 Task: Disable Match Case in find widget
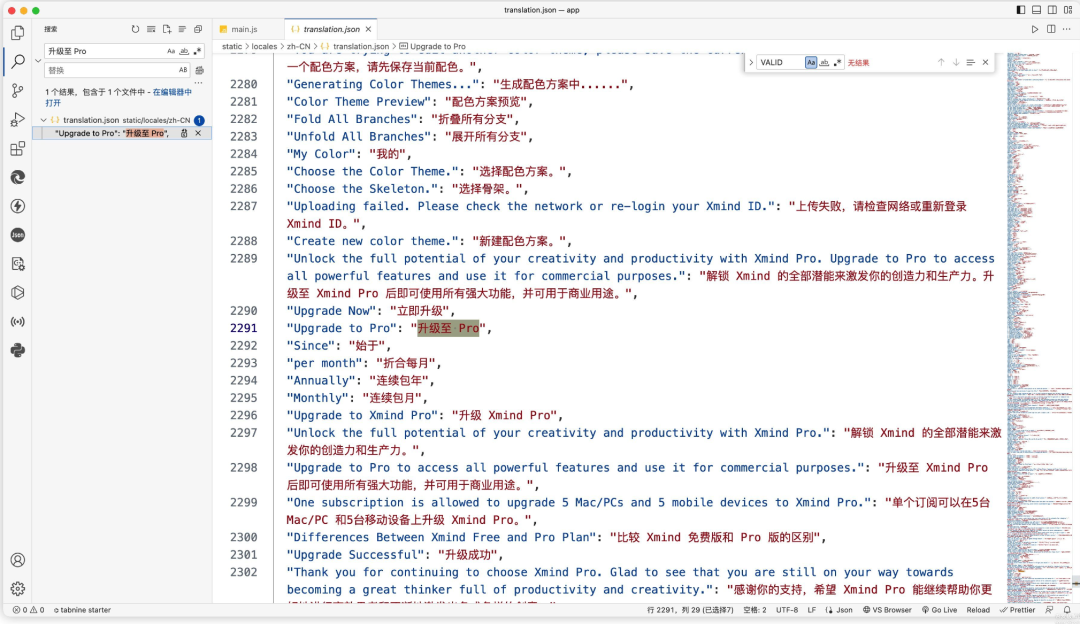click(811, 62)
